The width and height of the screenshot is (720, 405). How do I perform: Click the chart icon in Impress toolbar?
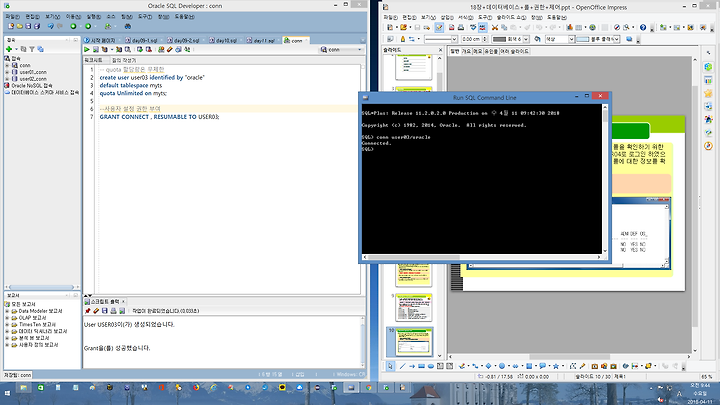(569, 28)
